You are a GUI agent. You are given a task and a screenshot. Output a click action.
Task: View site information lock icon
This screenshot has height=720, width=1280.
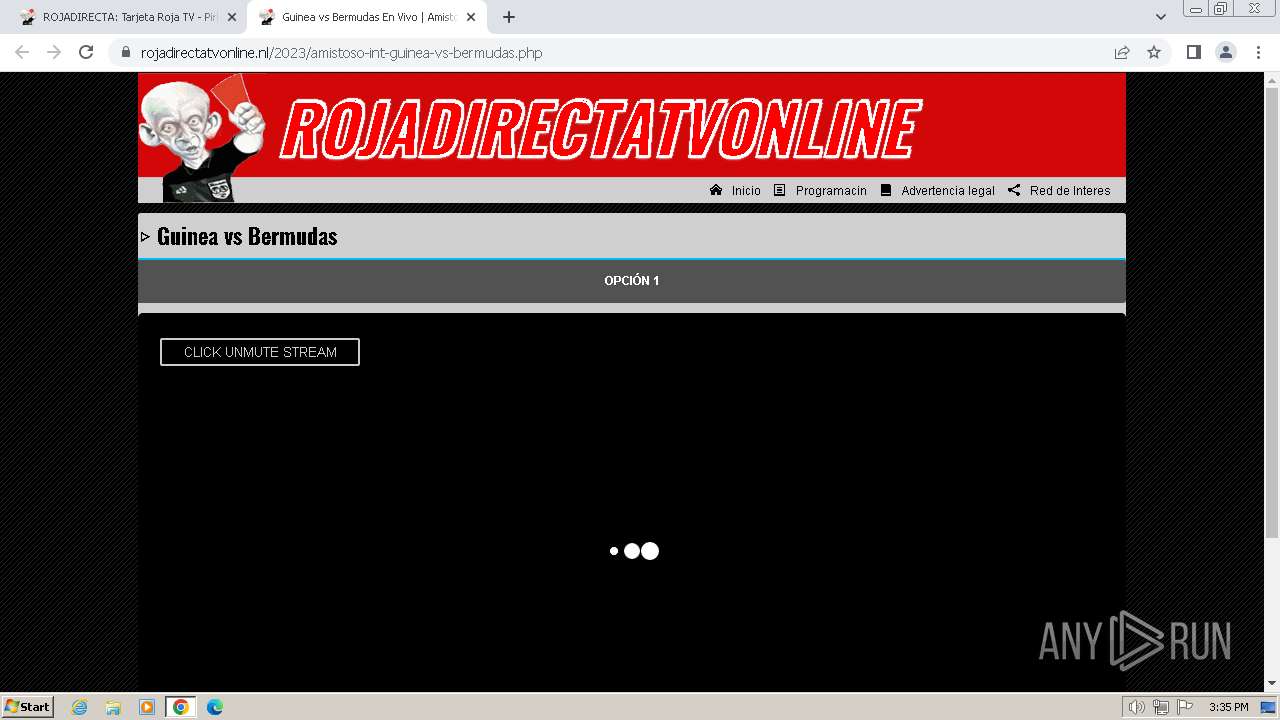(125, 53)
